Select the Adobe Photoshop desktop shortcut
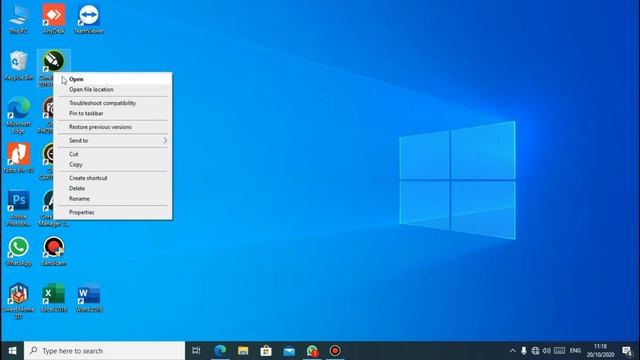The image size is (640, 360). pyautogui.click(x=18, y=208)
